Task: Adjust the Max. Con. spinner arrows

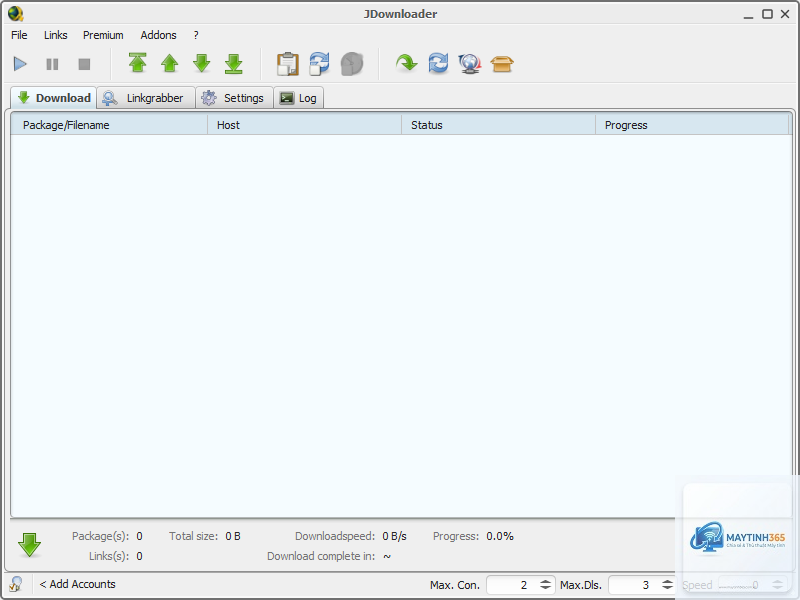Action: (x=545, y=585)
